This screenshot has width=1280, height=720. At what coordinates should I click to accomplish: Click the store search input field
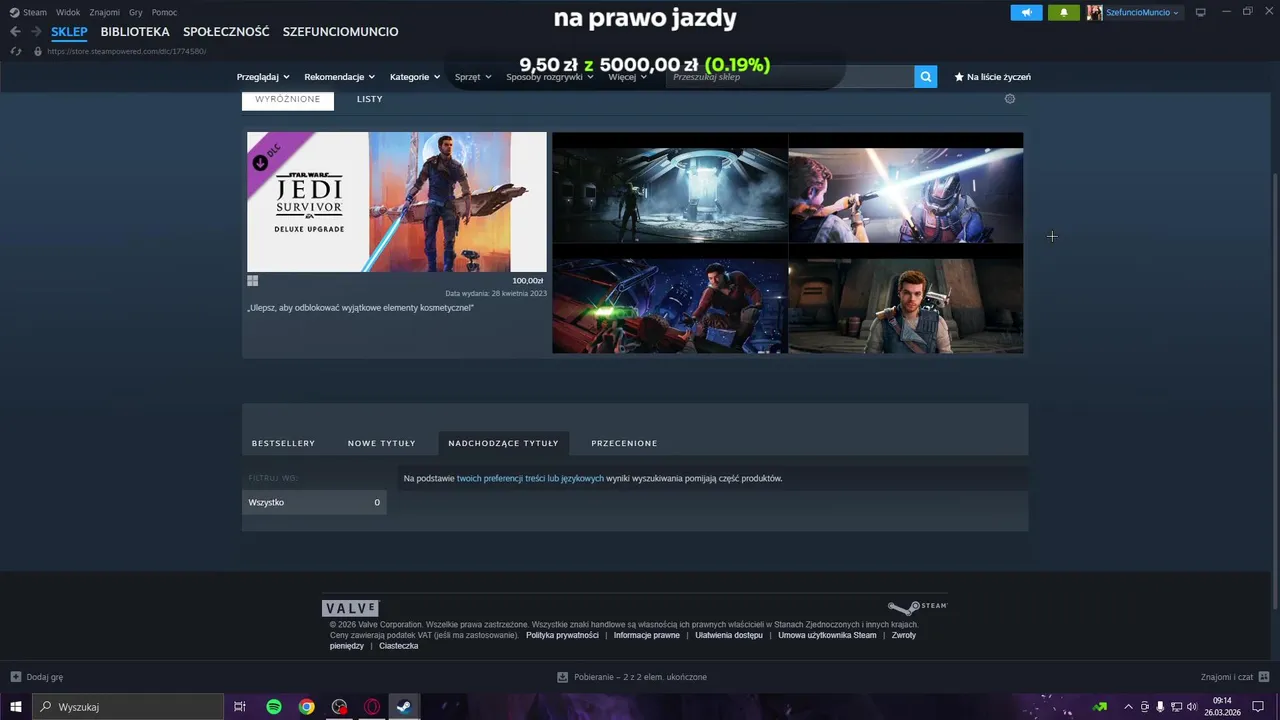(x=790, y=77)
